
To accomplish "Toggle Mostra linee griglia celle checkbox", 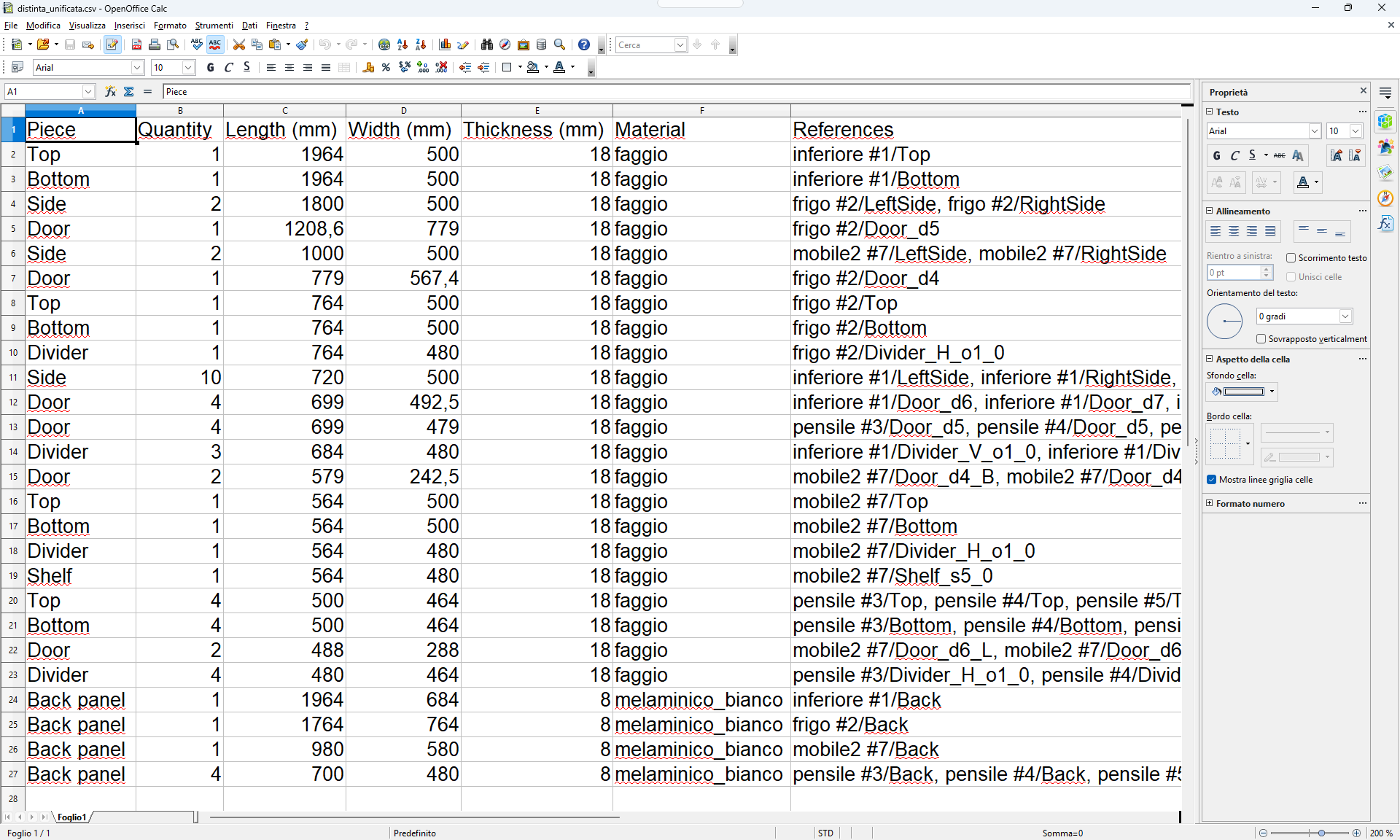I will (x=1212, y=480).
